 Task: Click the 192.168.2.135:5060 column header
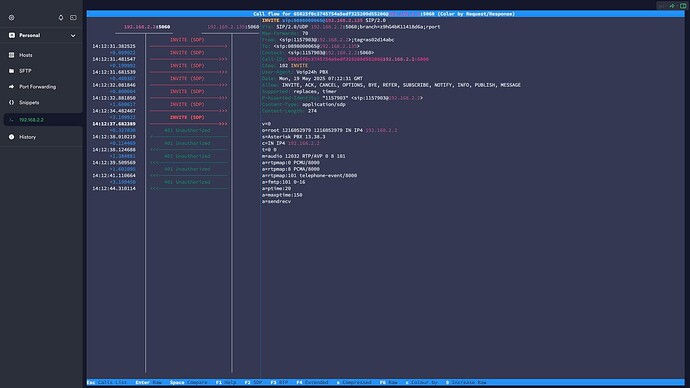point(233,27)
